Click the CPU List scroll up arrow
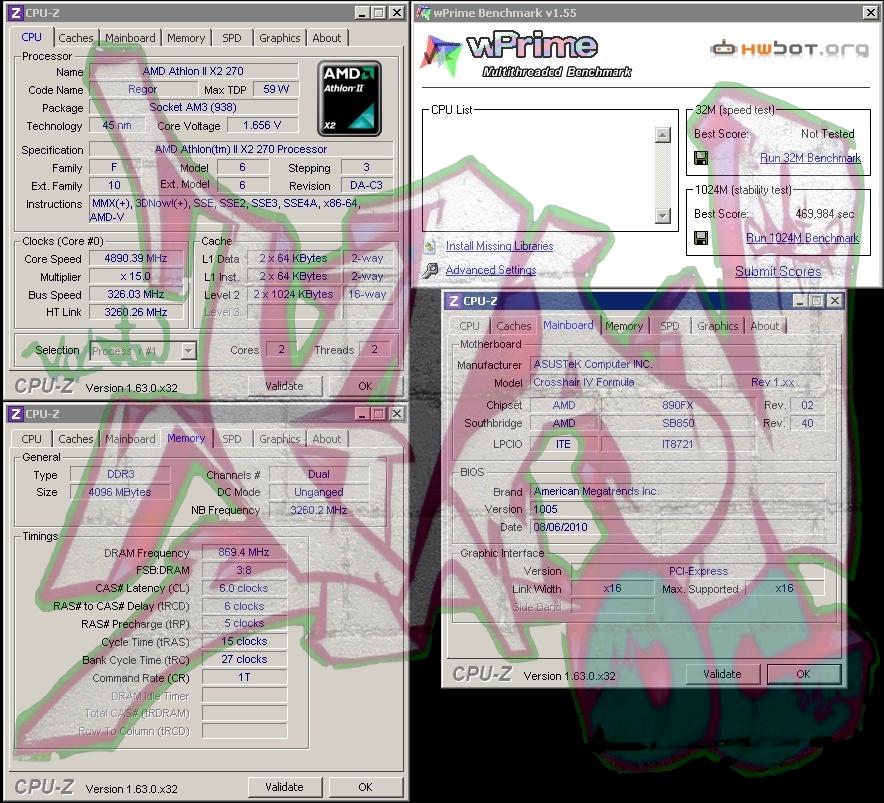The width and height of the screenshot is (884, 803). 663,135
